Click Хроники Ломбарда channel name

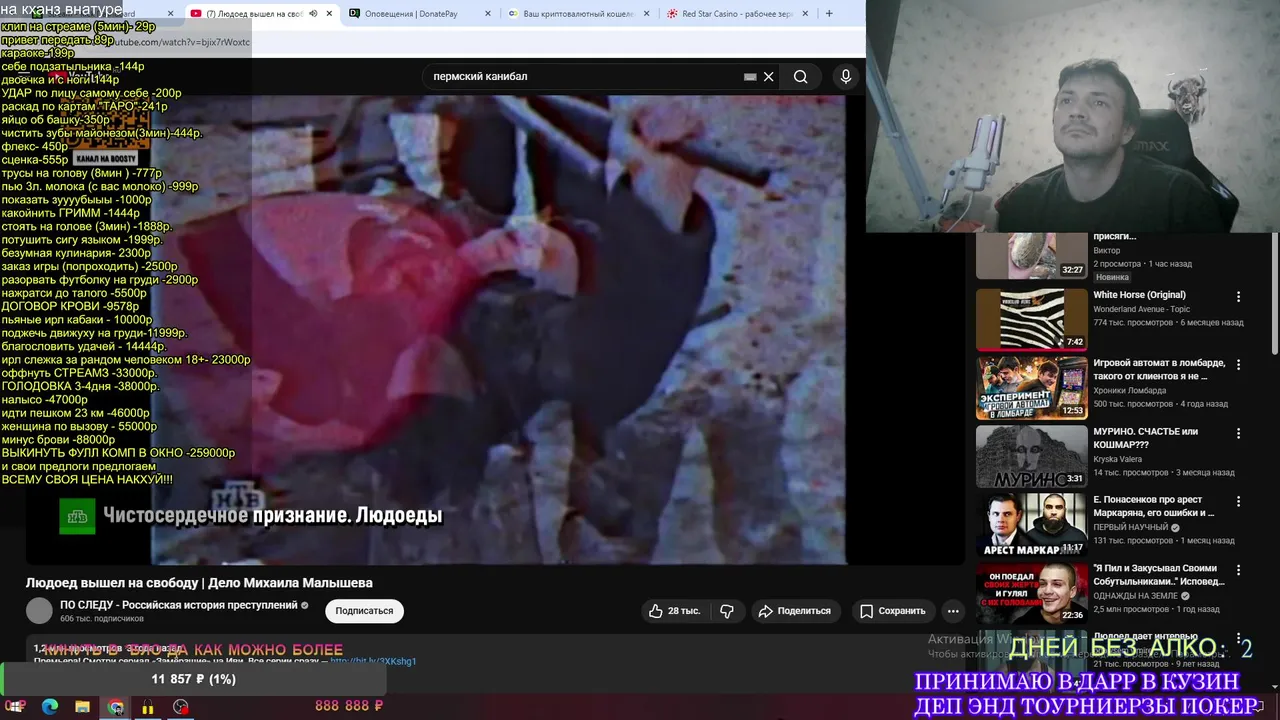[1130, 391]
